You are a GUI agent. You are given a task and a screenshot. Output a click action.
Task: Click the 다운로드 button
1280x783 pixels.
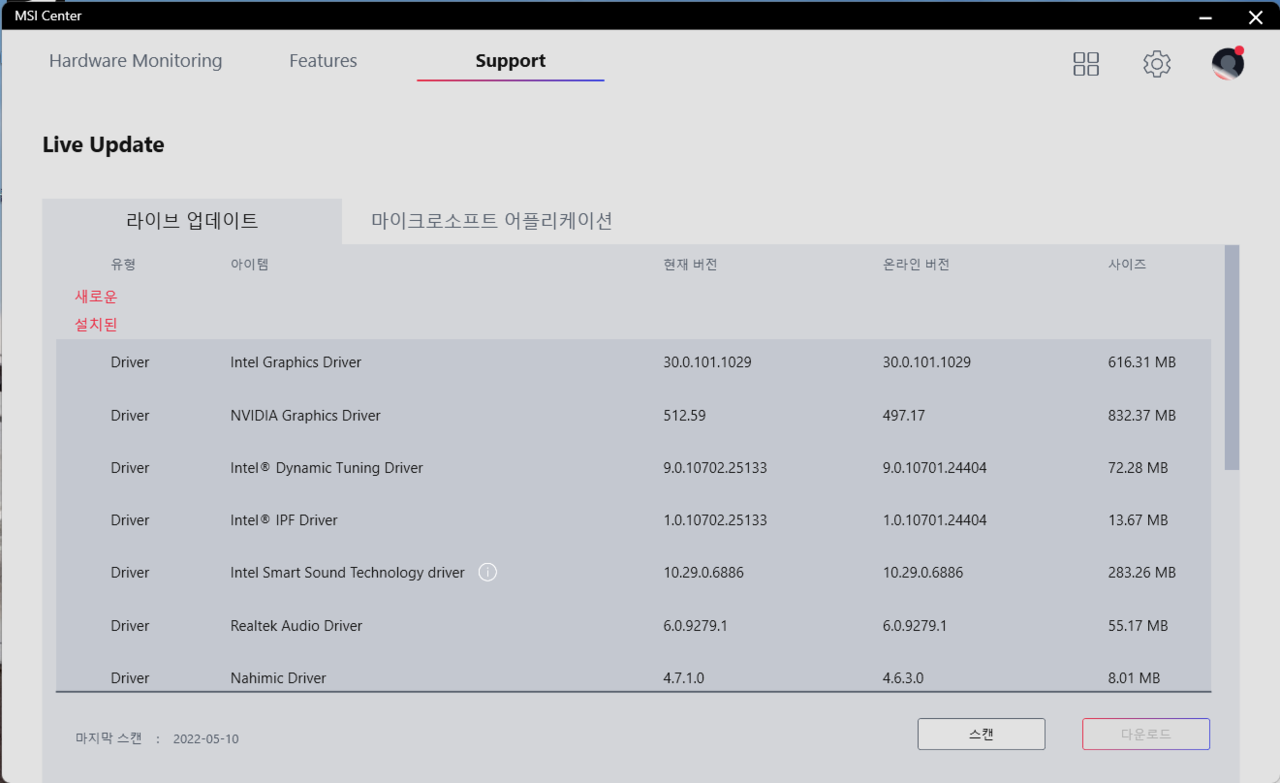coord(1145,734)
